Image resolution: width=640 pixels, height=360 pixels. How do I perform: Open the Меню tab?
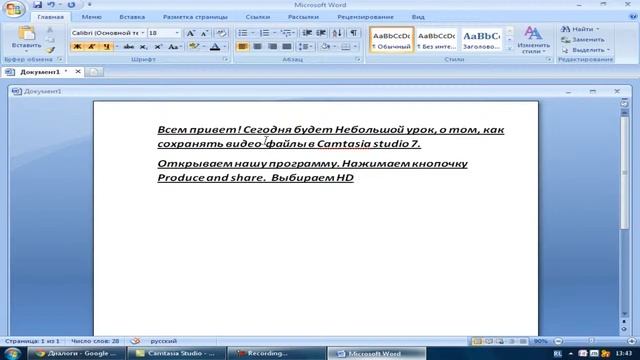click(x=91, y=17)
